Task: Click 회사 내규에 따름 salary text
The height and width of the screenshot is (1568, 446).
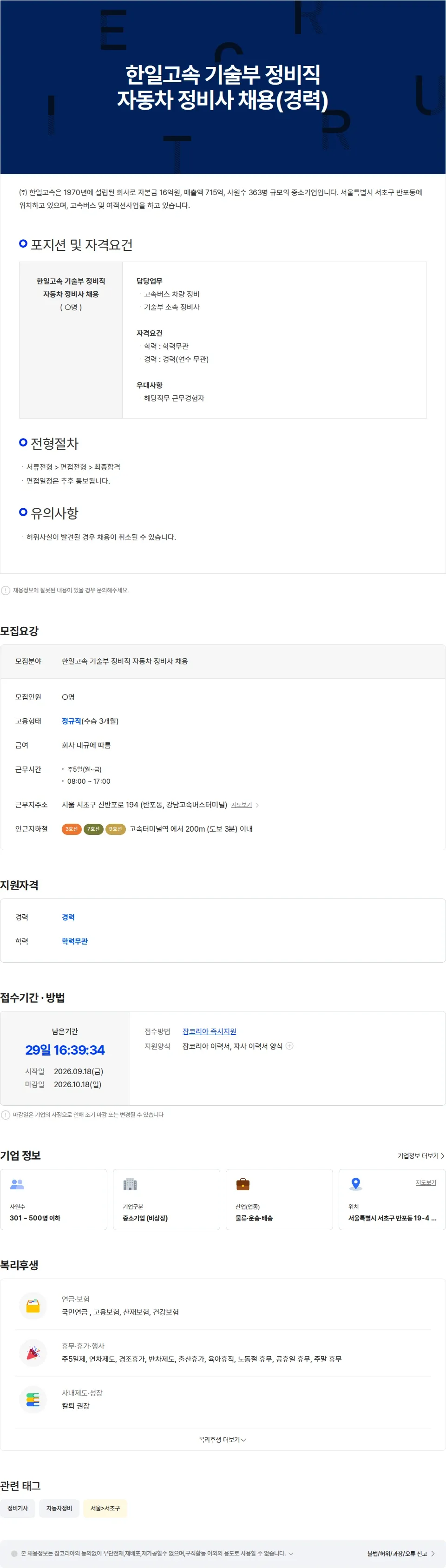Action: tap(86, 745)
